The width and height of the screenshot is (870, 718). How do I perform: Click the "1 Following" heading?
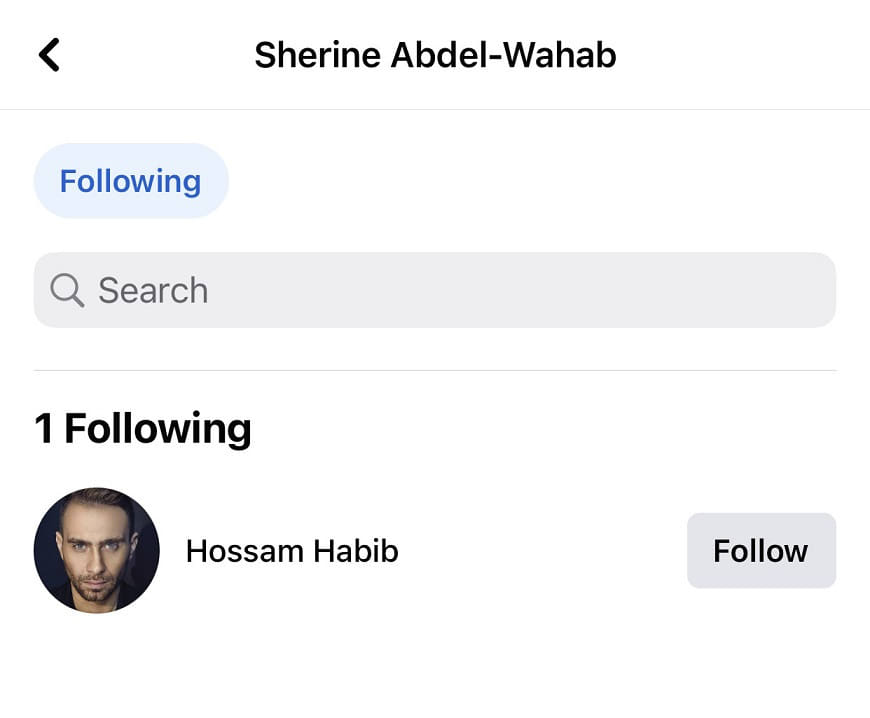pyautogui.click(x=143, y=429)
